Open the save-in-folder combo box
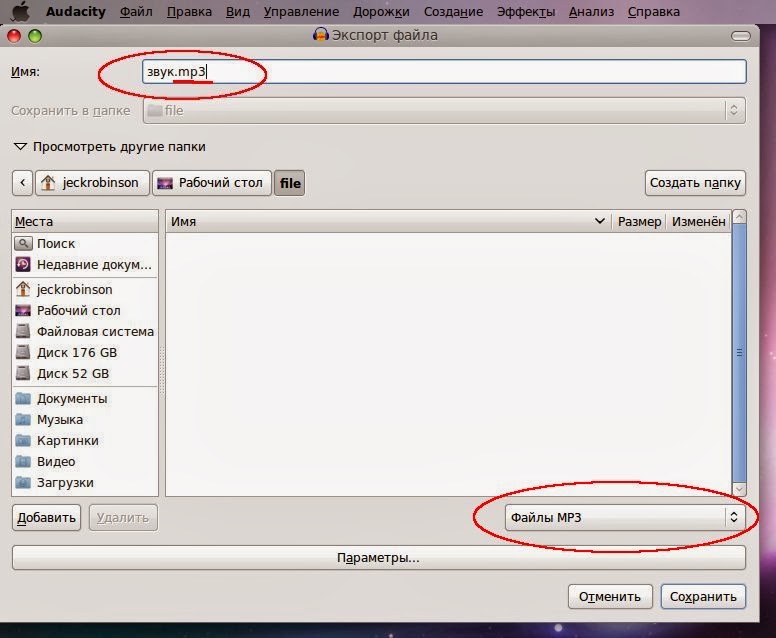 coord(444,110)
